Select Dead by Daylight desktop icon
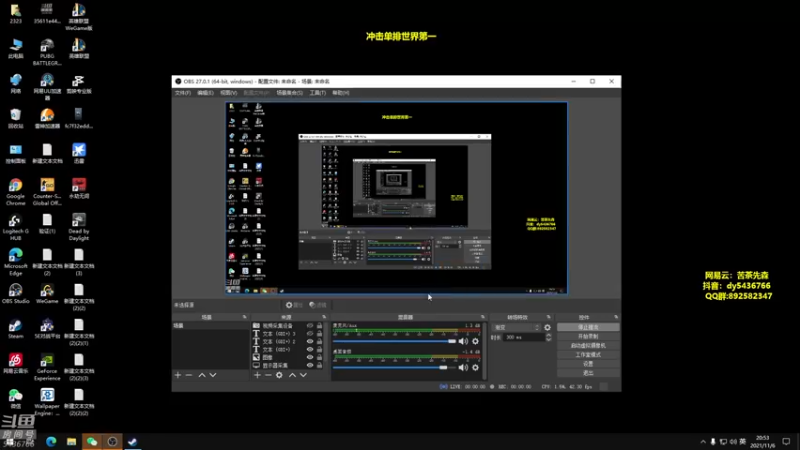This screenshot has height=450, width=800. [79, 226]
